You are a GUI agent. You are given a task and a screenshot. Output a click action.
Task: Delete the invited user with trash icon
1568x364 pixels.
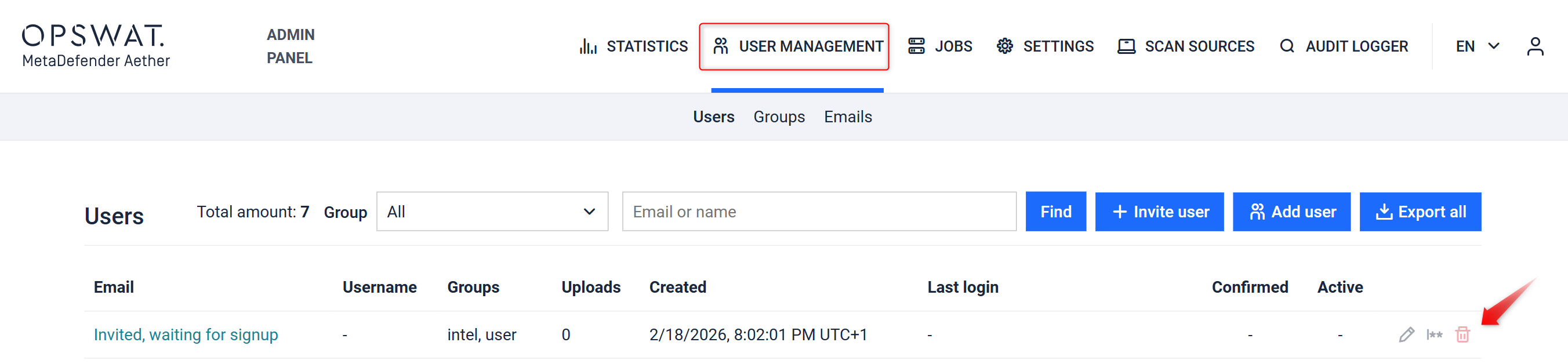pos(1462,335)
